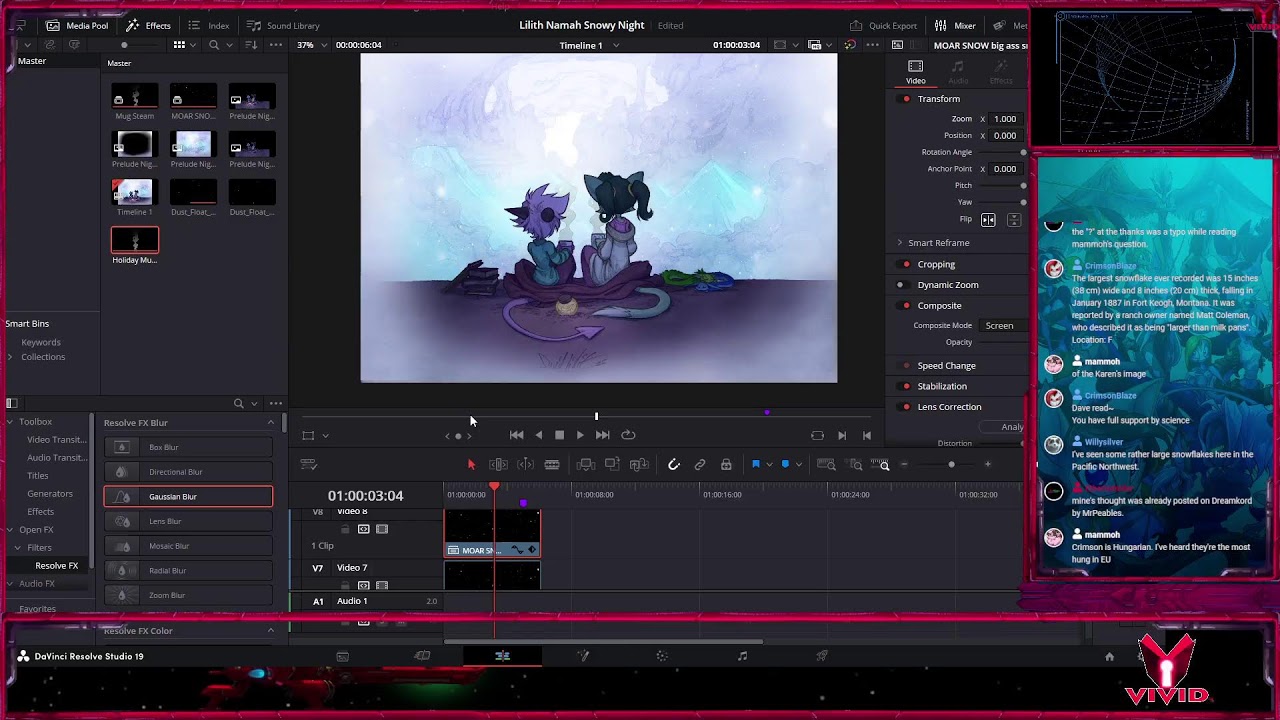
Task: Select the Blade Edit Mode tool
Action: [x=551, y=464]
